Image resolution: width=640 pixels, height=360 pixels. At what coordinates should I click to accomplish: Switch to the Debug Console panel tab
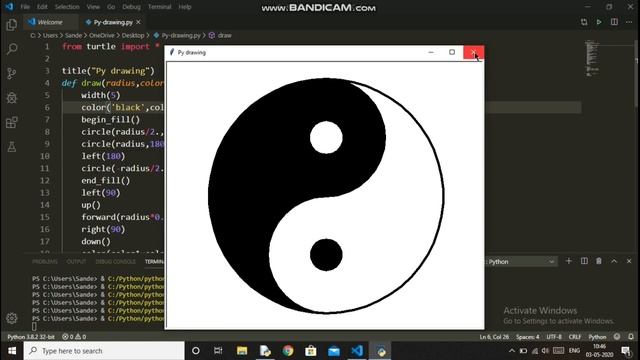(116, 262)
